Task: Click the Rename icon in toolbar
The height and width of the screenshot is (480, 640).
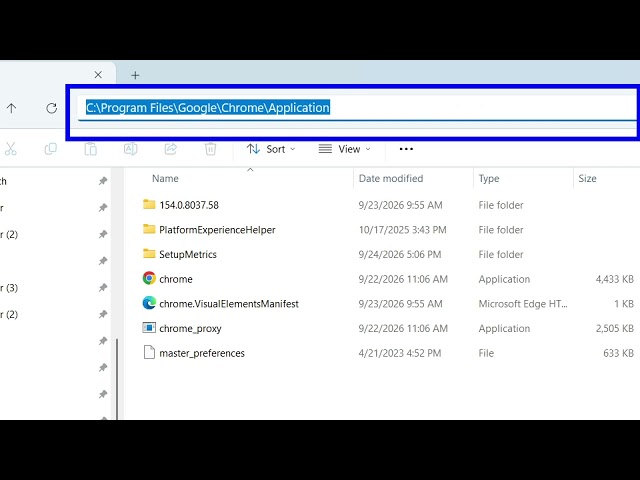Action: [131, 149]
